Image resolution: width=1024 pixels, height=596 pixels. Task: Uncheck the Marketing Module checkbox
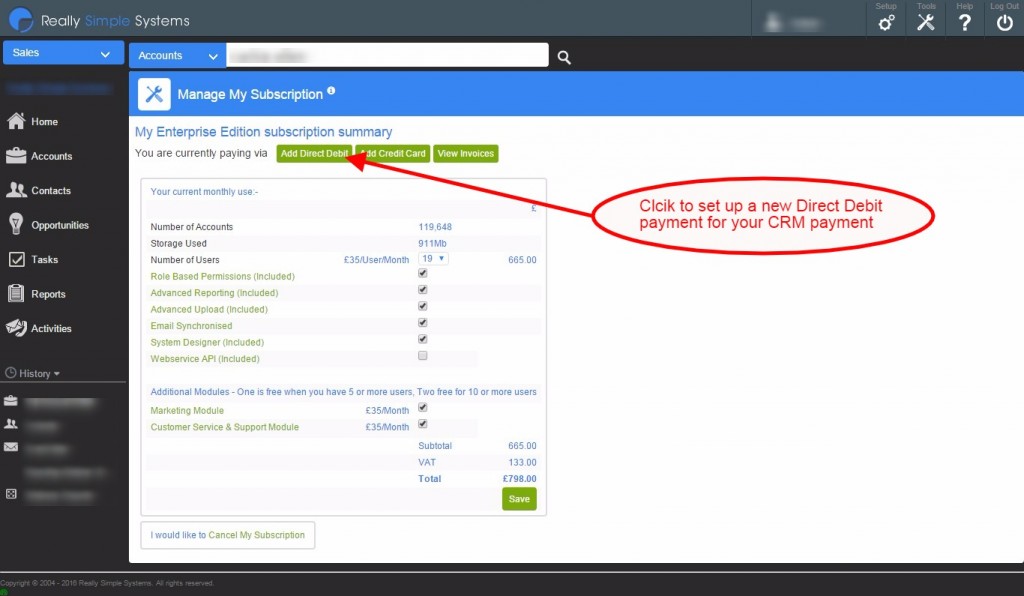pyautogui.click(x=422, y=408)
